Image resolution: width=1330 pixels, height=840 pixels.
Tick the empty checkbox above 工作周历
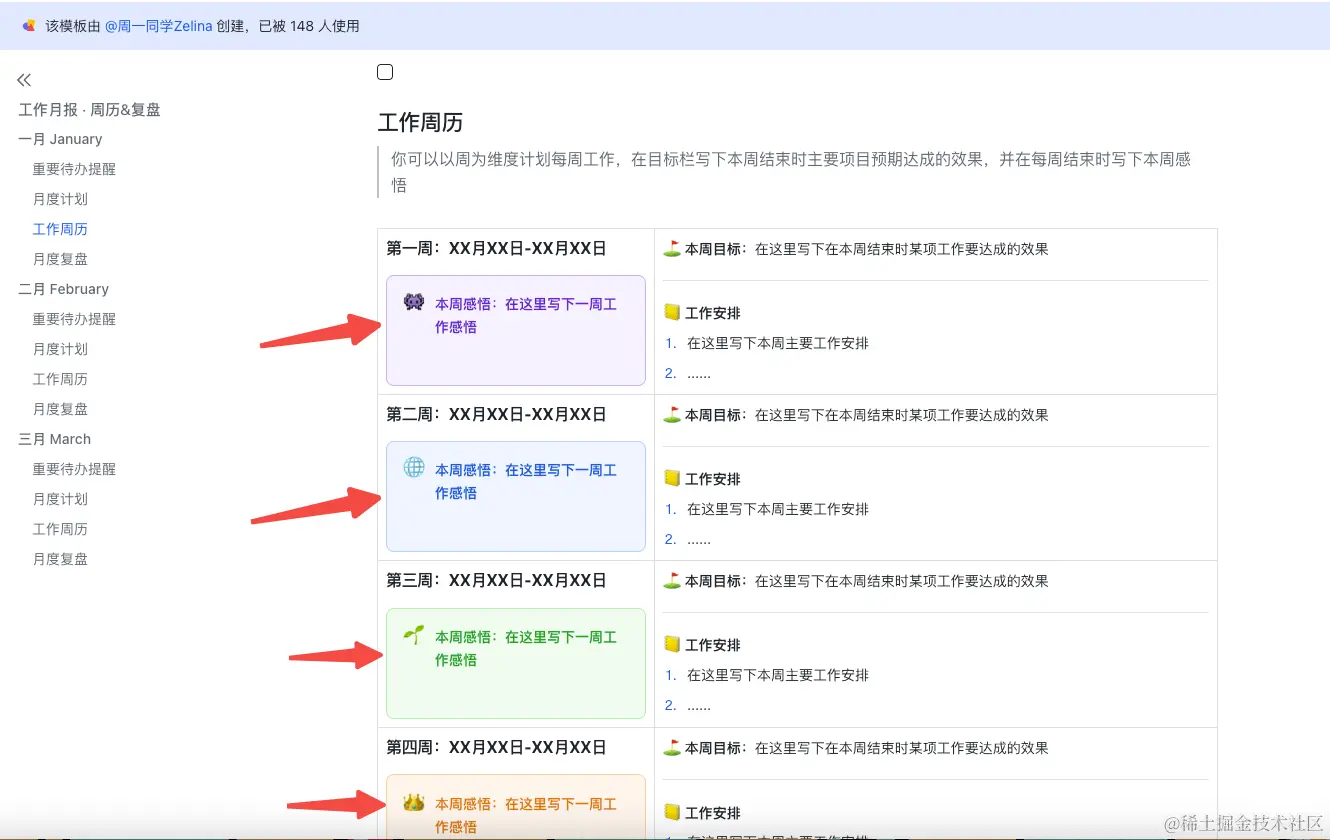385,72
